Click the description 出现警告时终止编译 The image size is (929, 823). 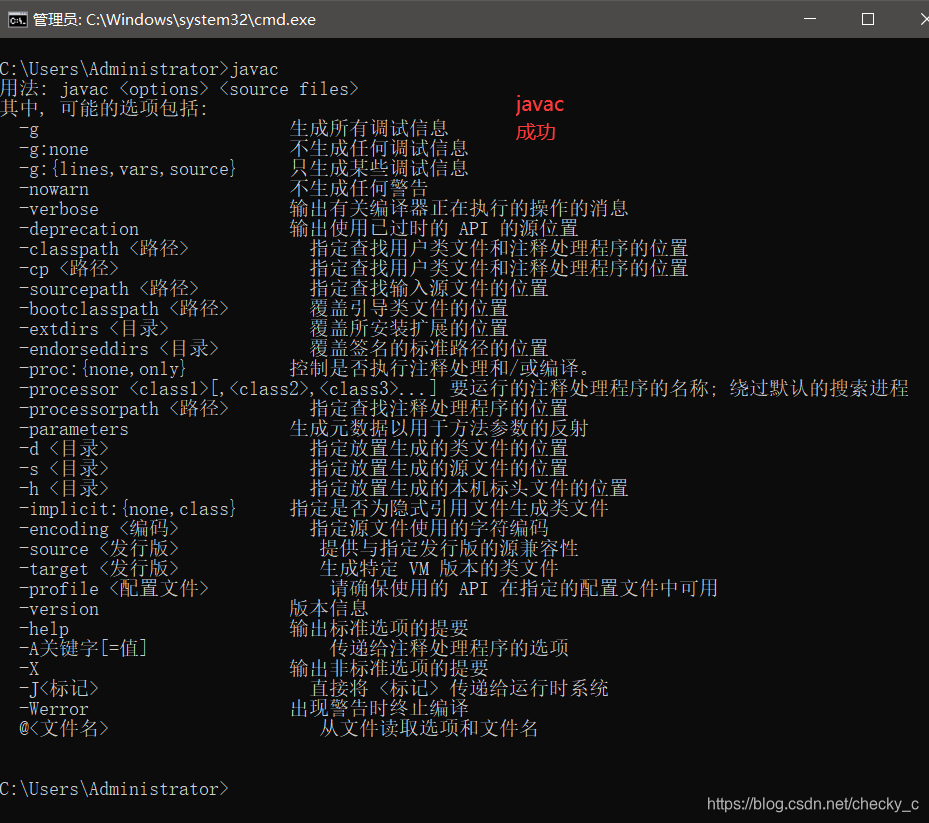click(x=379, y=709)
